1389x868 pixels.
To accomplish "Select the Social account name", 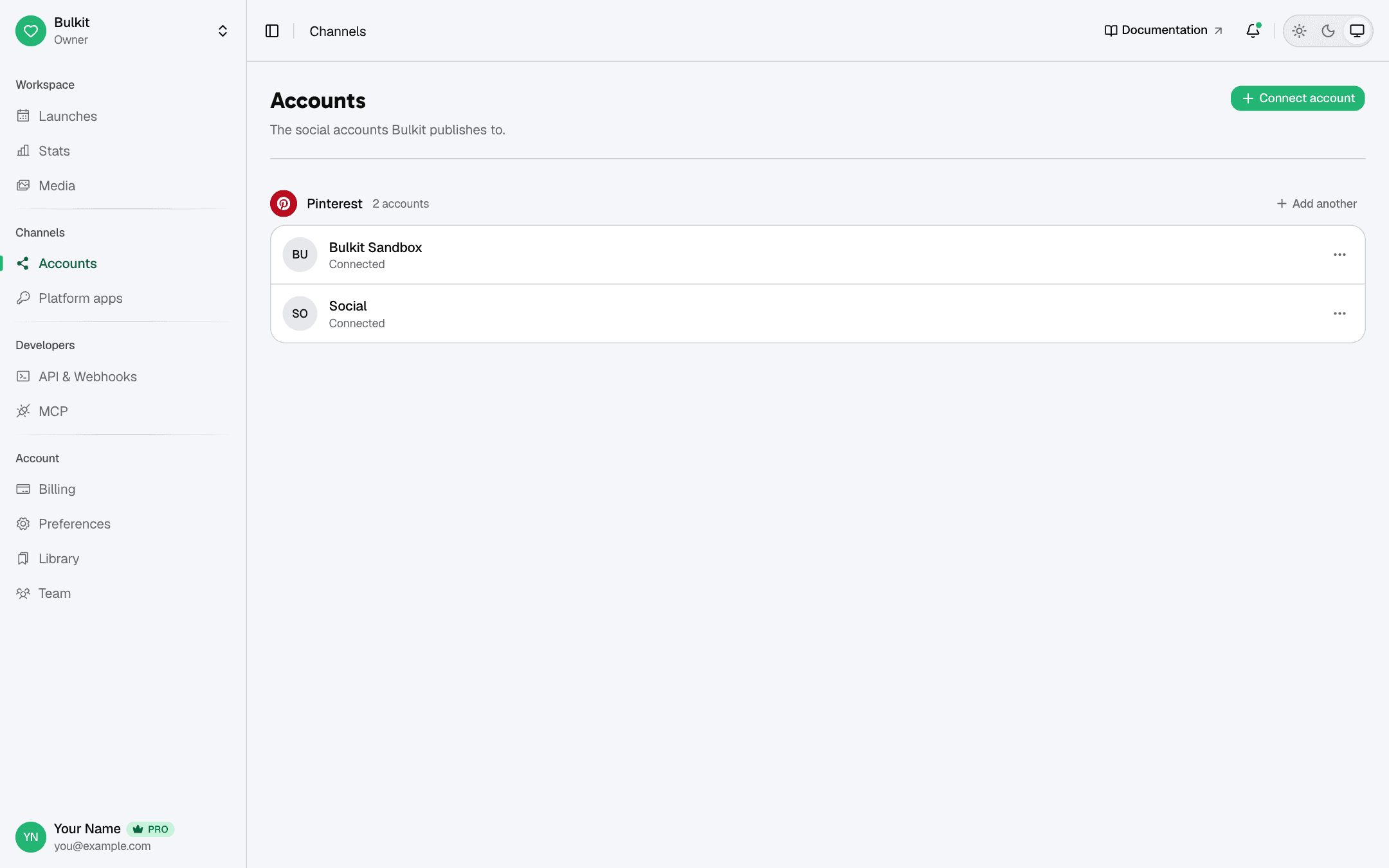I will point(348,305).
